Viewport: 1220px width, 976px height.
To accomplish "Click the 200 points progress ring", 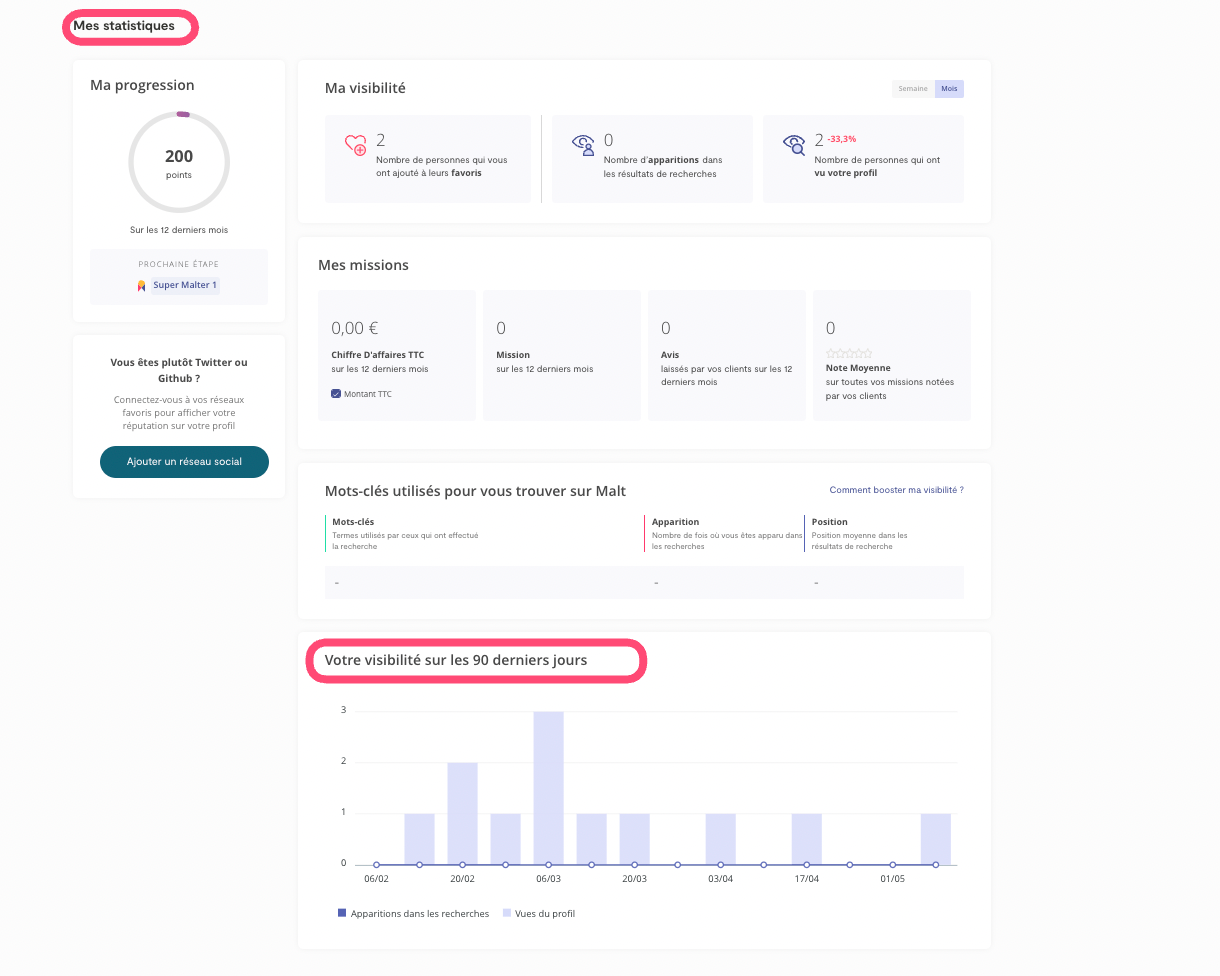I will pyautogui.click(x=179, y=162).
